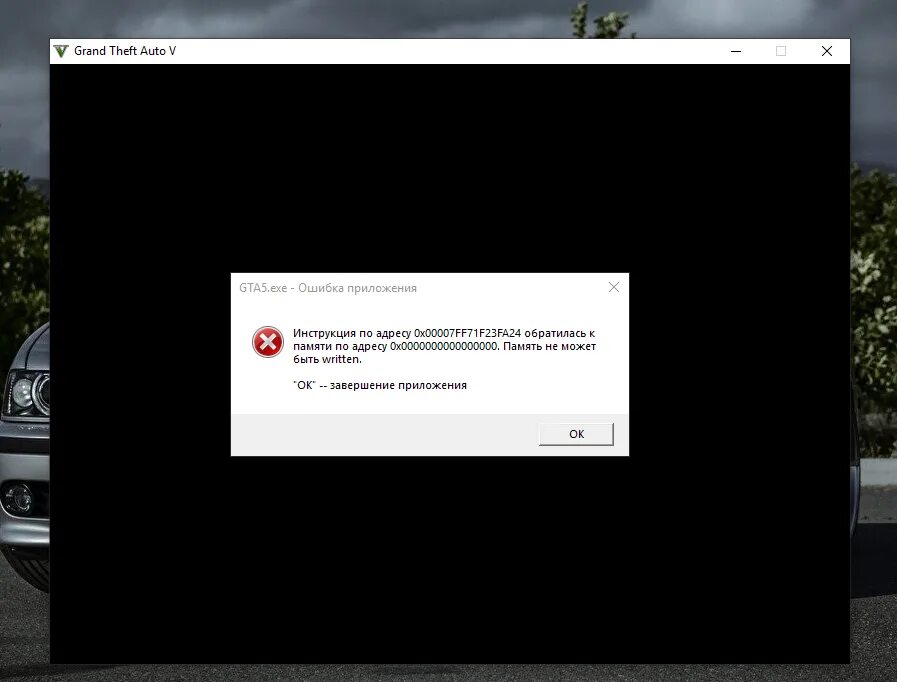Close the GTA5.exe error dialog
This screenshot has width=897, height=682.
tap(614, 287)
